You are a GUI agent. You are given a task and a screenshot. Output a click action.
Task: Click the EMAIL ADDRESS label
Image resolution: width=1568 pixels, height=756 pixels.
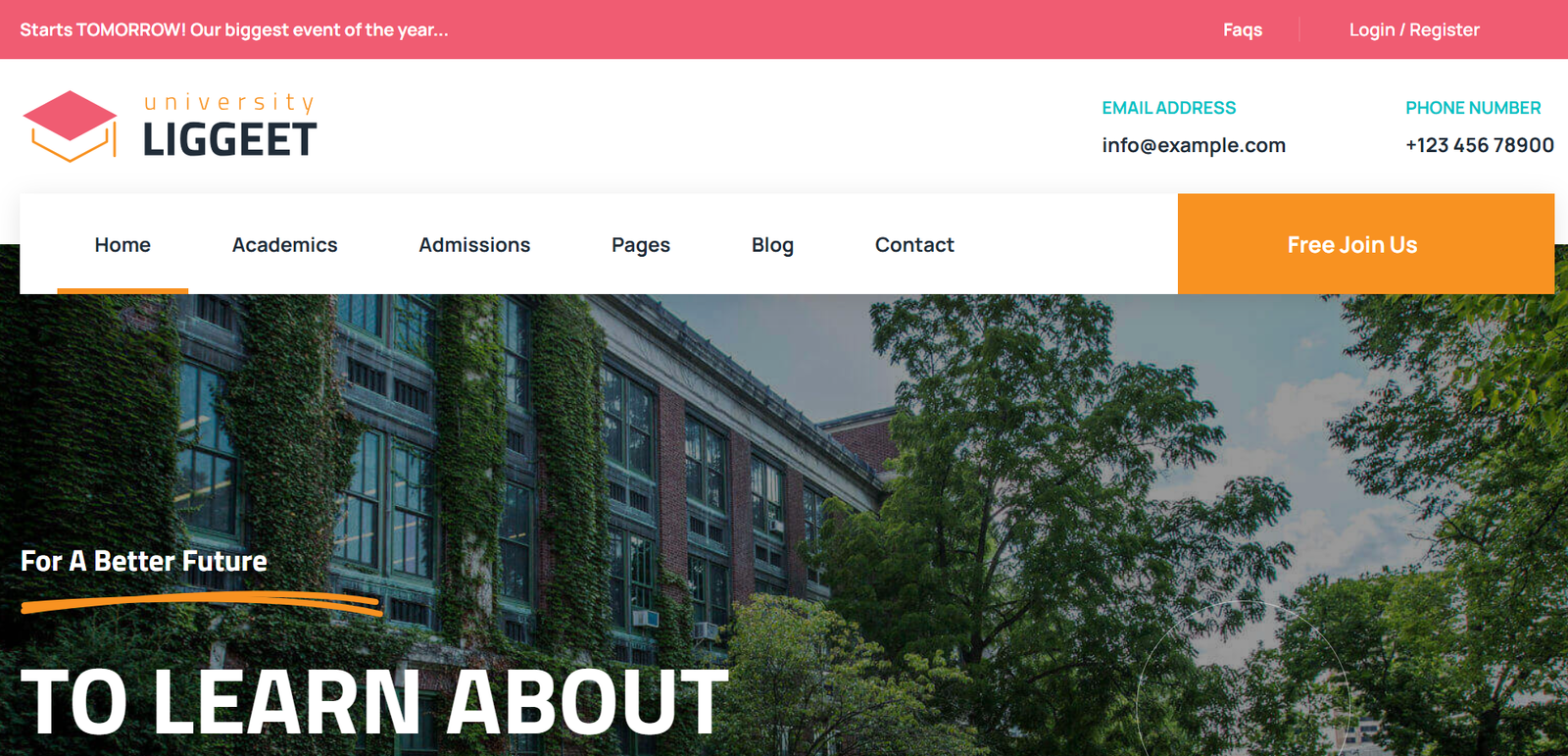pos(1169,108)
